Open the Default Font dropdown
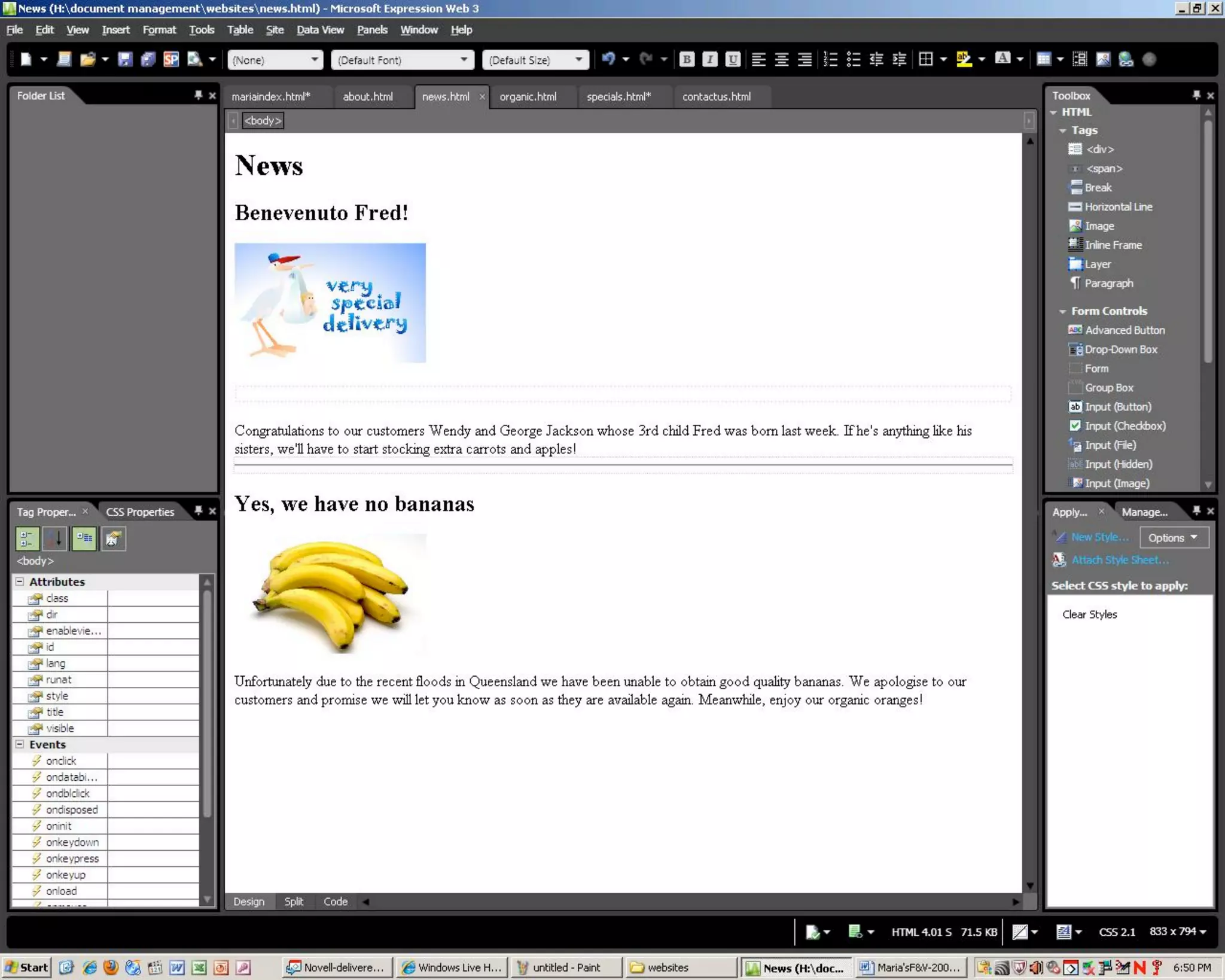The height and width of the screenshot is (980, 1225). tap(464, 60)
